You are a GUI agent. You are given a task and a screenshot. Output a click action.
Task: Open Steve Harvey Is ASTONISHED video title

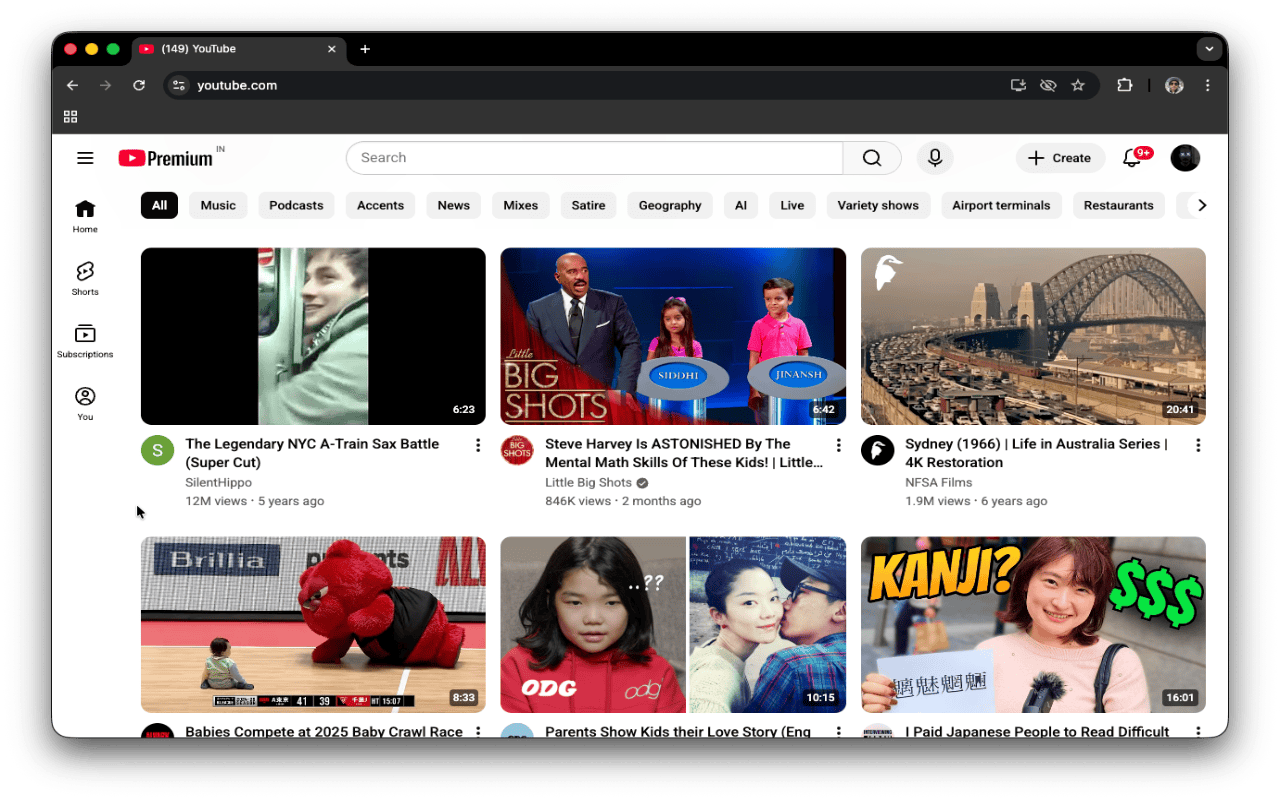684,453
